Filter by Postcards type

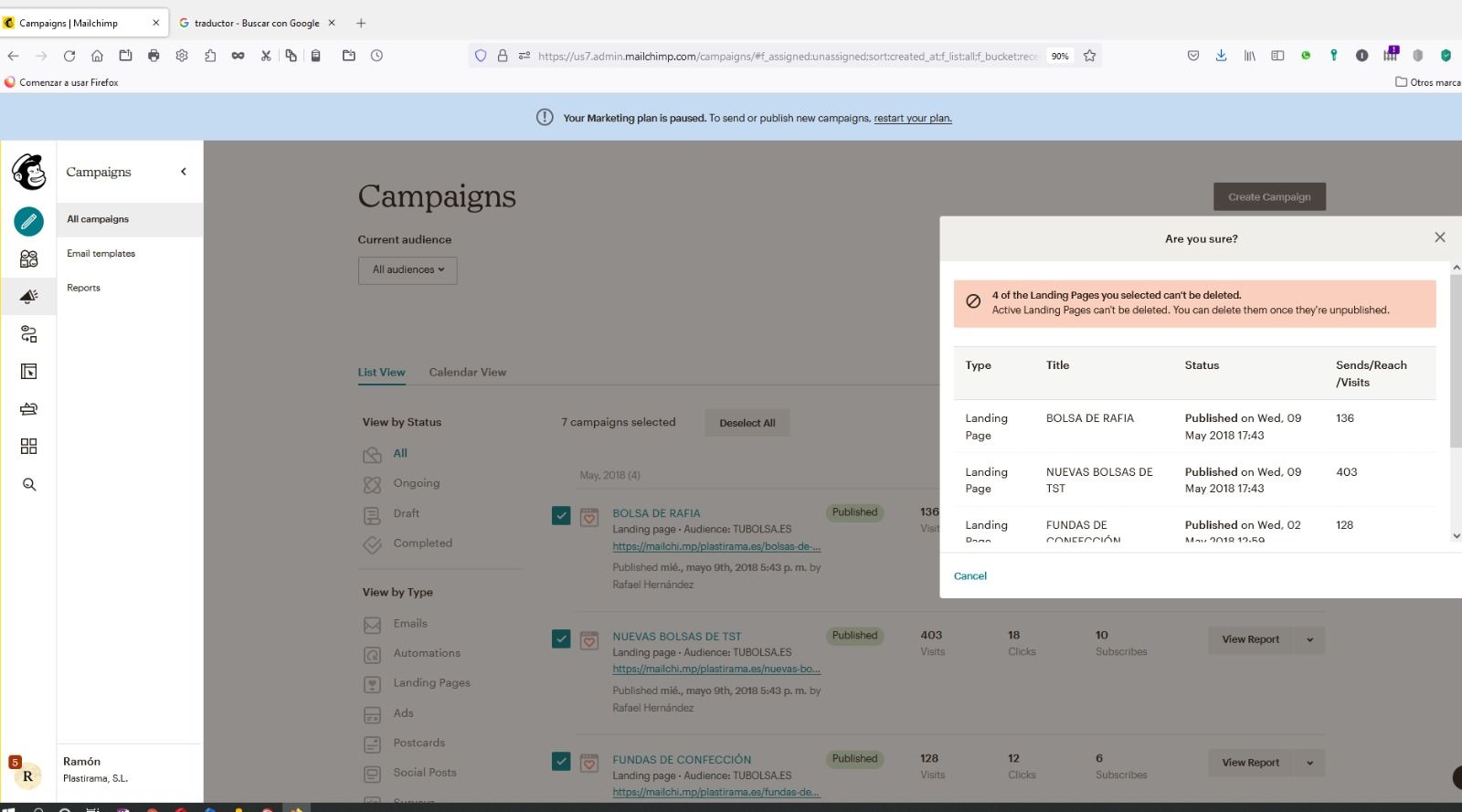[x=419, y=743]
